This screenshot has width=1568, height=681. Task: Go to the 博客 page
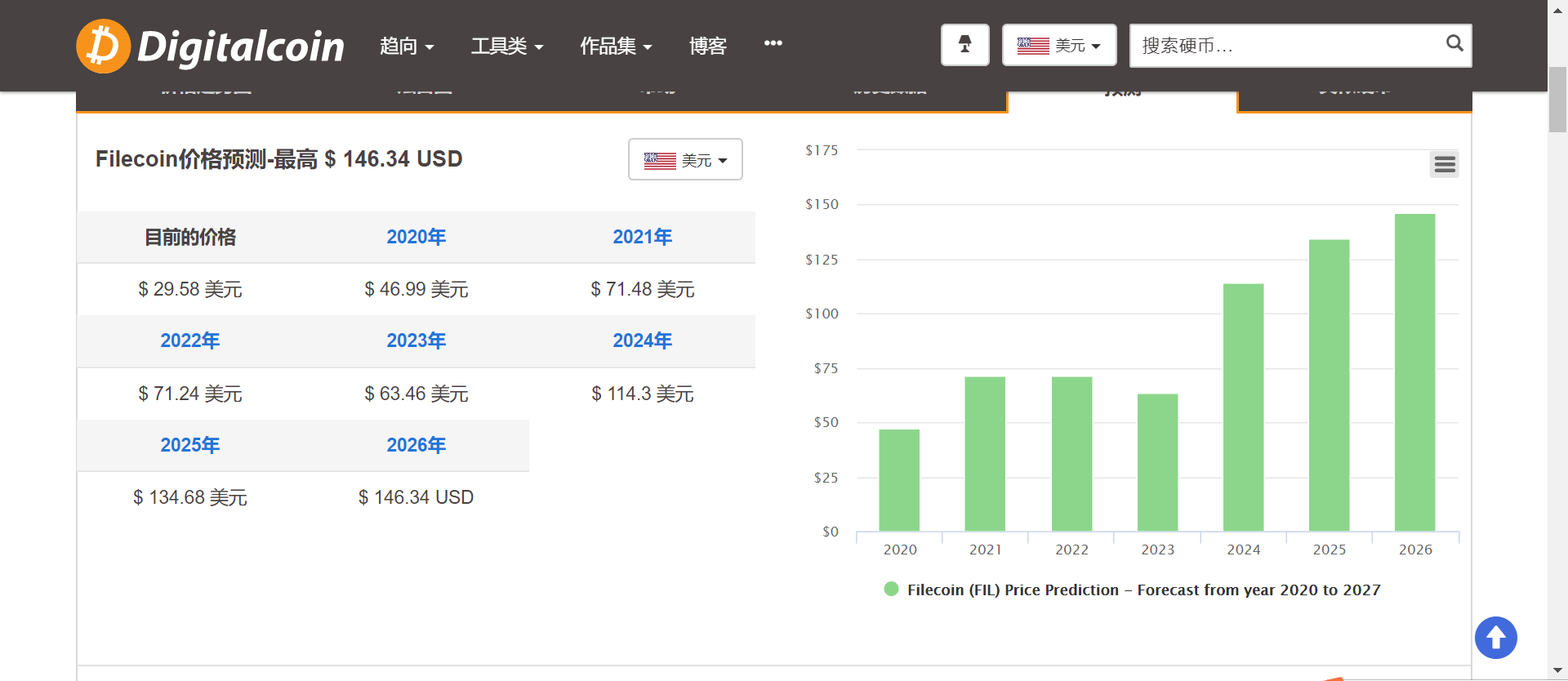point(707,47)
